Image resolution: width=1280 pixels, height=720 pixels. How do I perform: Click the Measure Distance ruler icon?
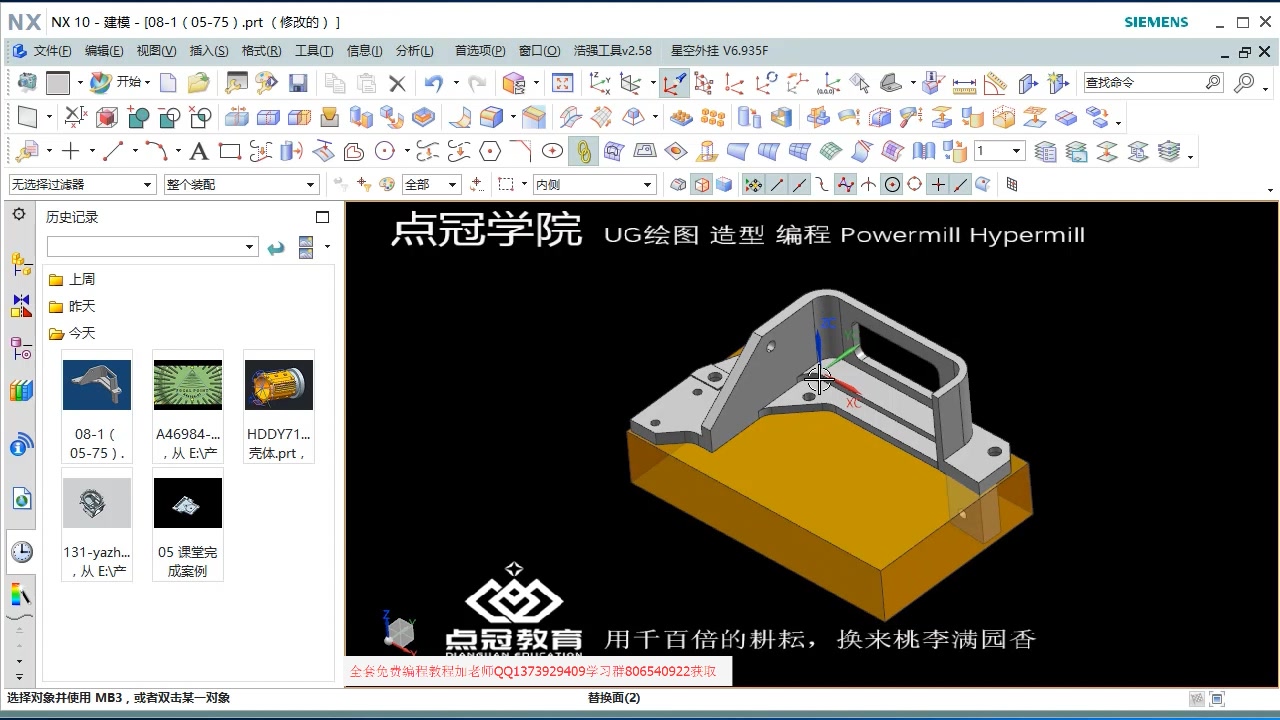pyautogui.click(x=967, y=84)
